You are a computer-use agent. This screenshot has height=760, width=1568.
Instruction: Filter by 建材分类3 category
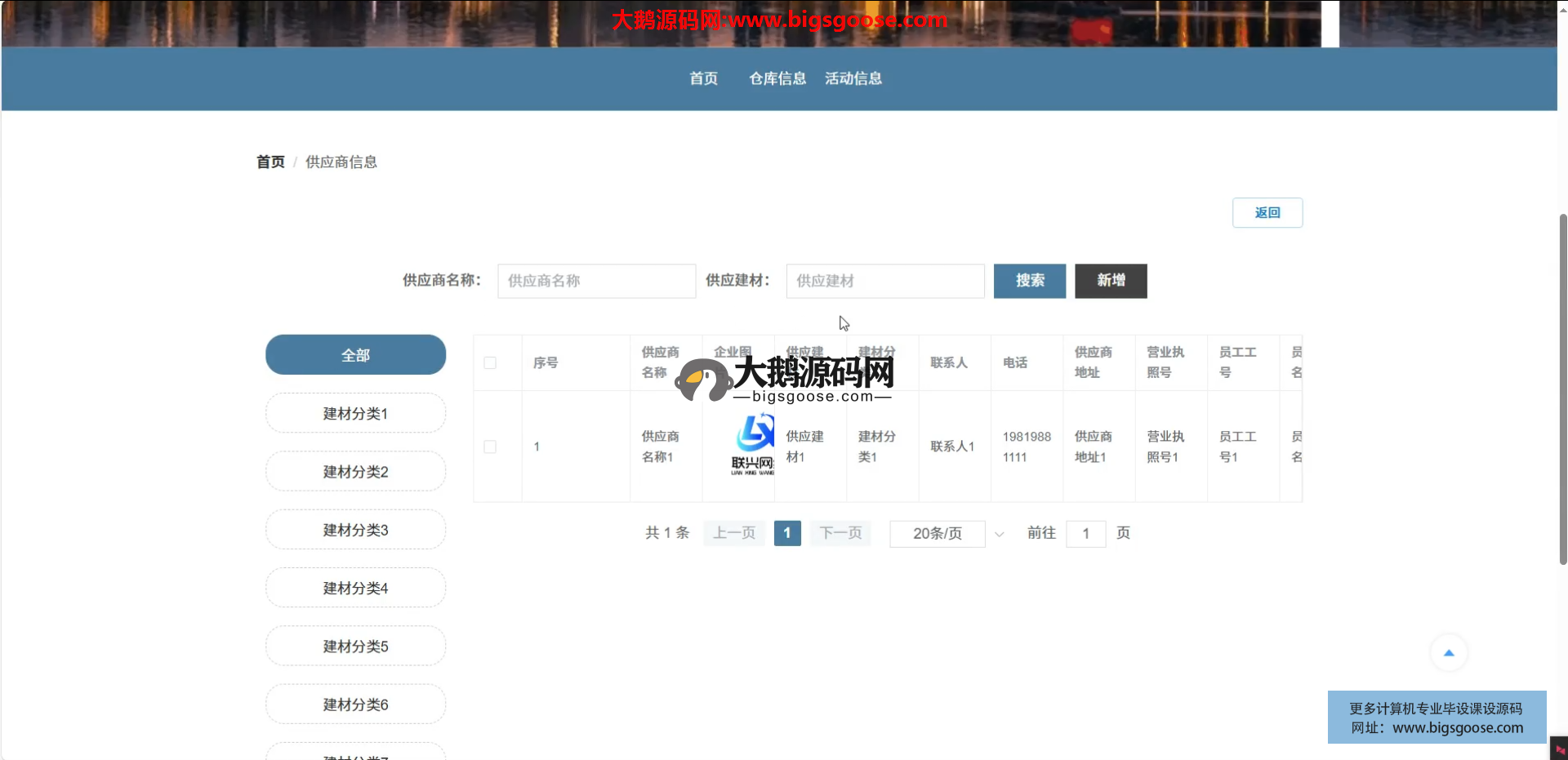[x=355, y=531]
